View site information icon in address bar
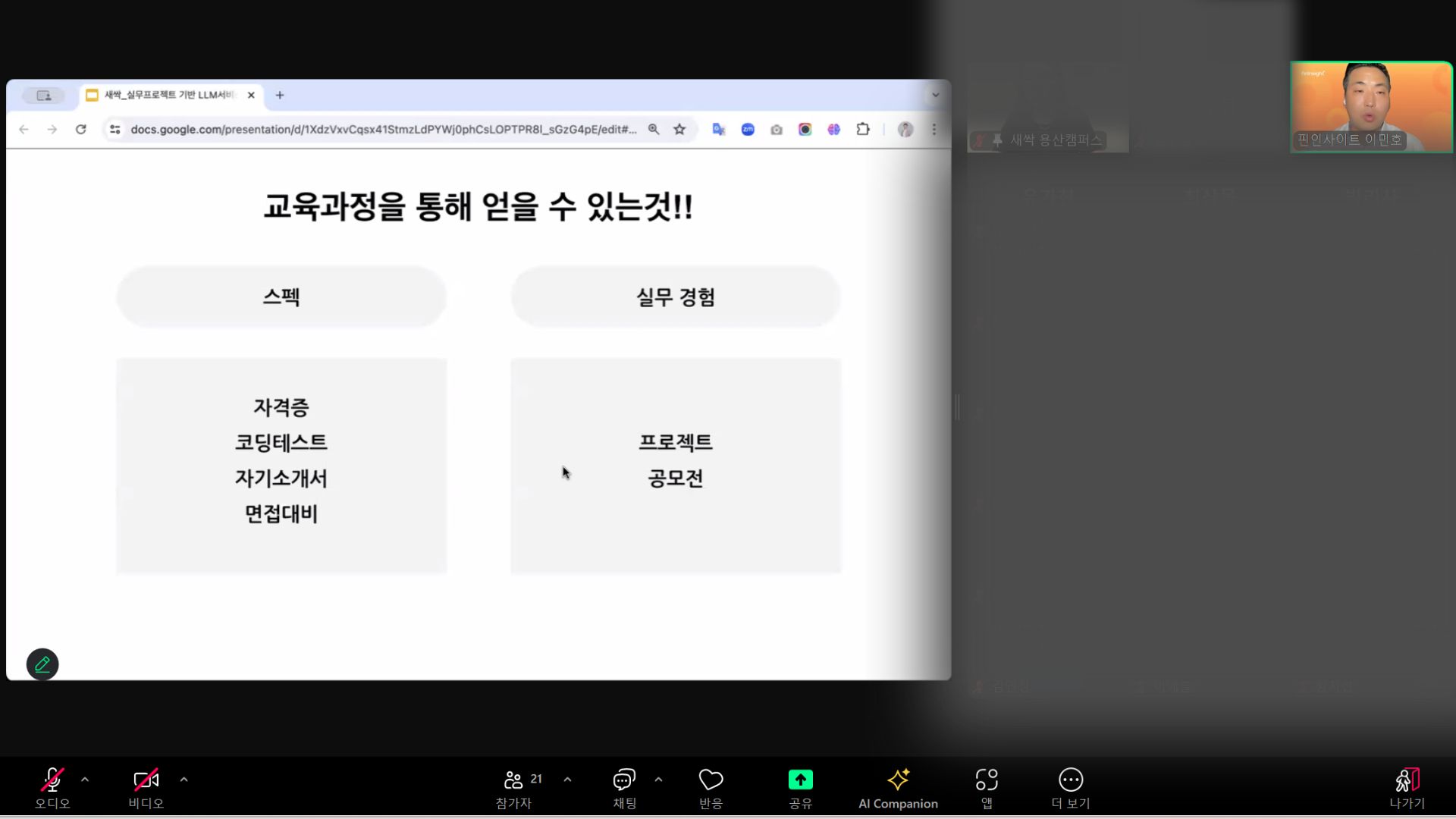This screenshot has width=1456, height=819. click(x=115, y=130)
